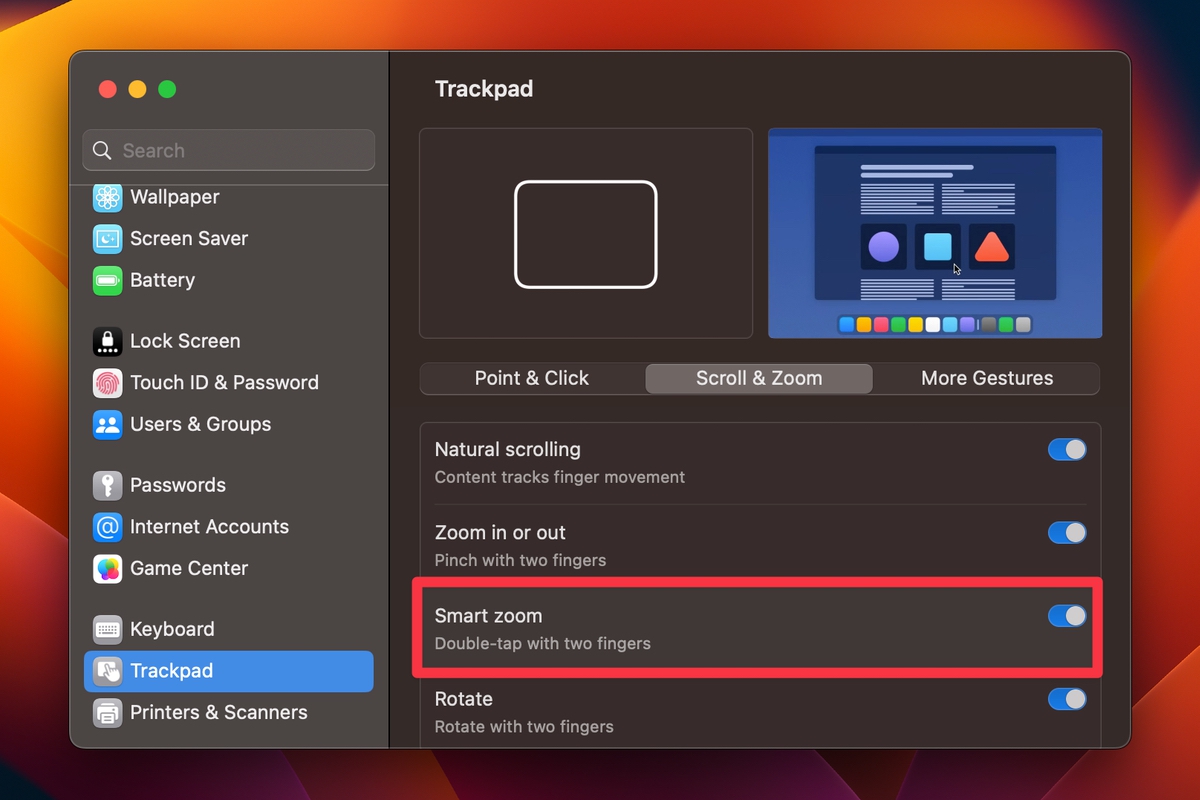Image resolution: width=1200 pixels, height=800 pixels.
Task: Click the gesture demonstration video preview
Action: click(934, 233)
